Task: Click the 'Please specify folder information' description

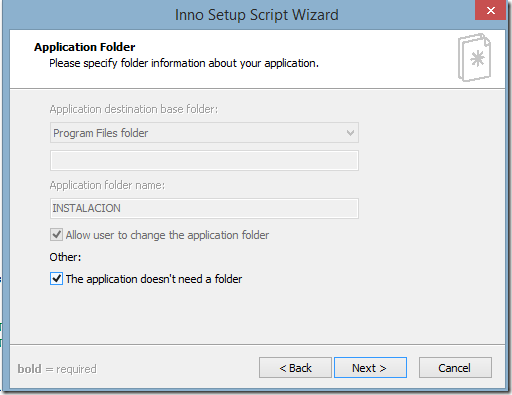Action: pyautogui.click(x=184, y=63)
